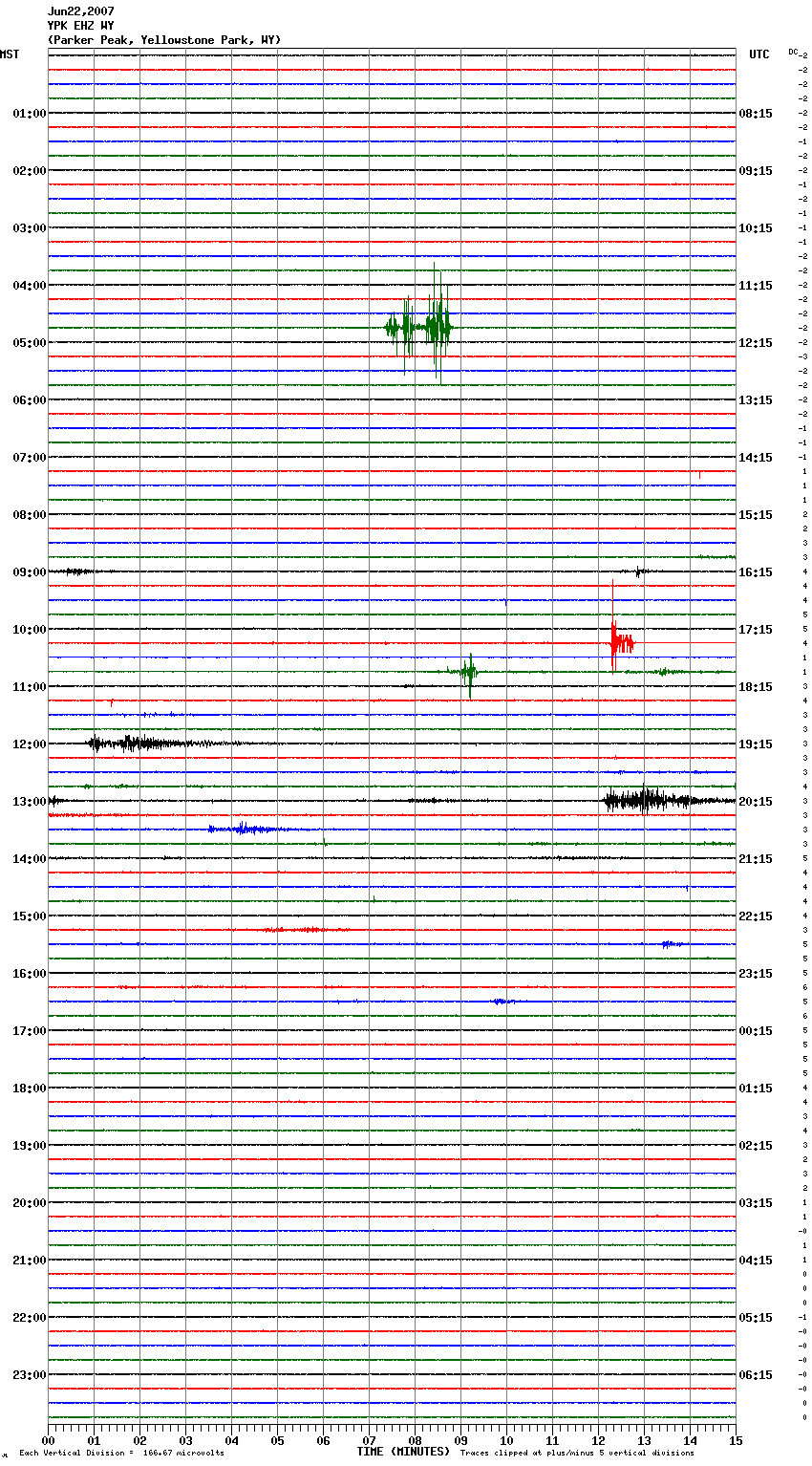The width and height of the screenshot is (812, 1466).
Task: Click the Parker Peak, Yellowstone Park location title
Action: point(164,40)
